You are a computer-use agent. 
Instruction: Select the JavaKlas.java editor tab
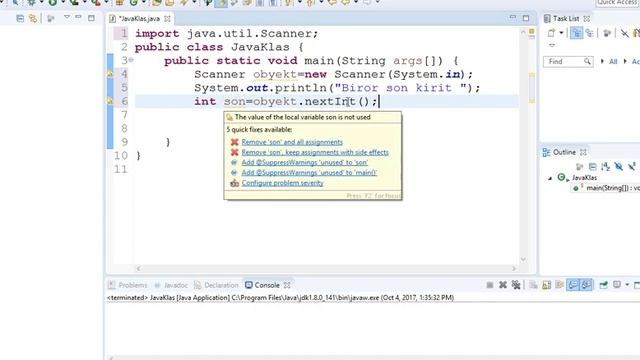pos(139,19)
